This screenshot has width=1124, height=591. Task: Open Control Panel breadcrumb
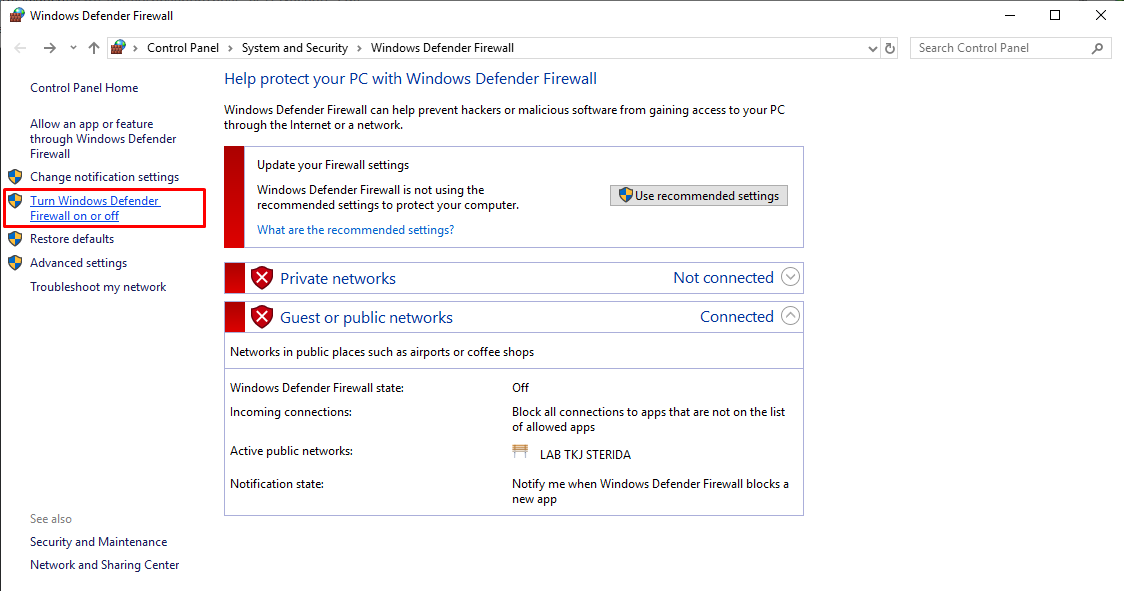[183, 48]
